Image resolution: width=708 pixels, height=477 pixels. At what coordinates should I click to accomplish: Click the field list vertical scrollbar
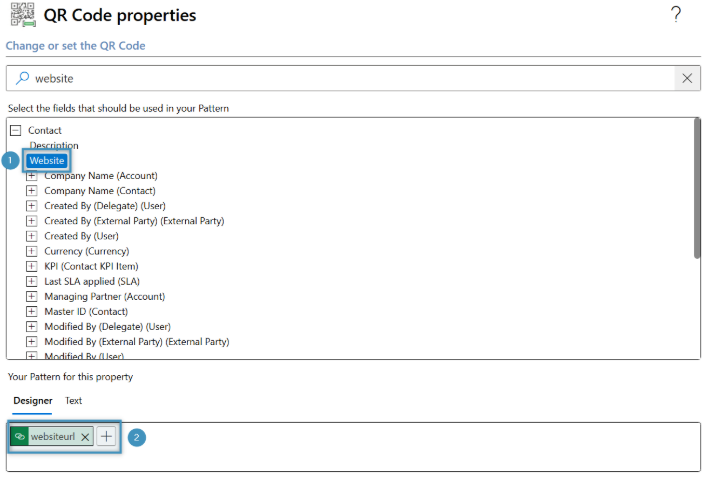coord(696,190)
